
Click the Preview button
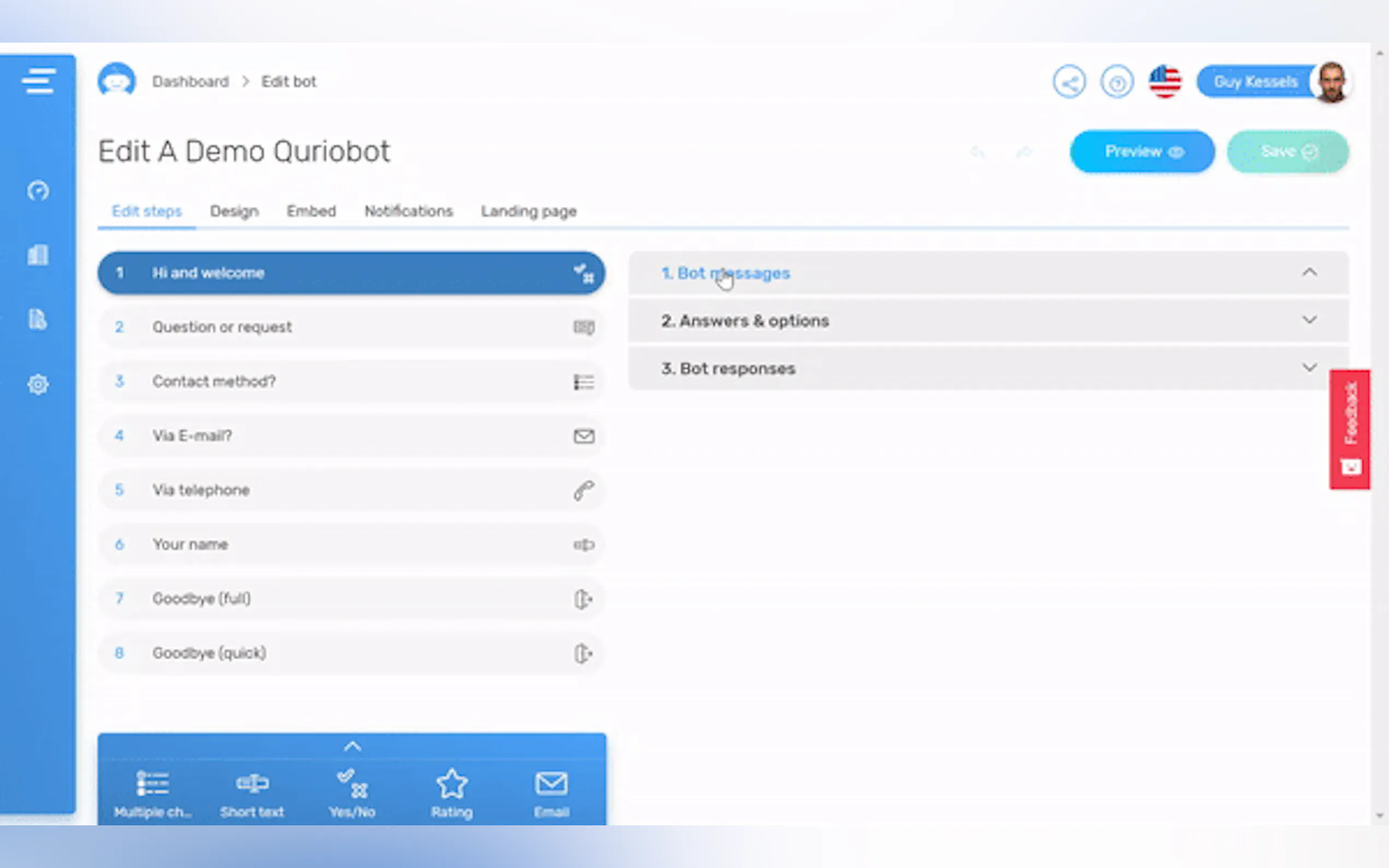click(1141, 151)
